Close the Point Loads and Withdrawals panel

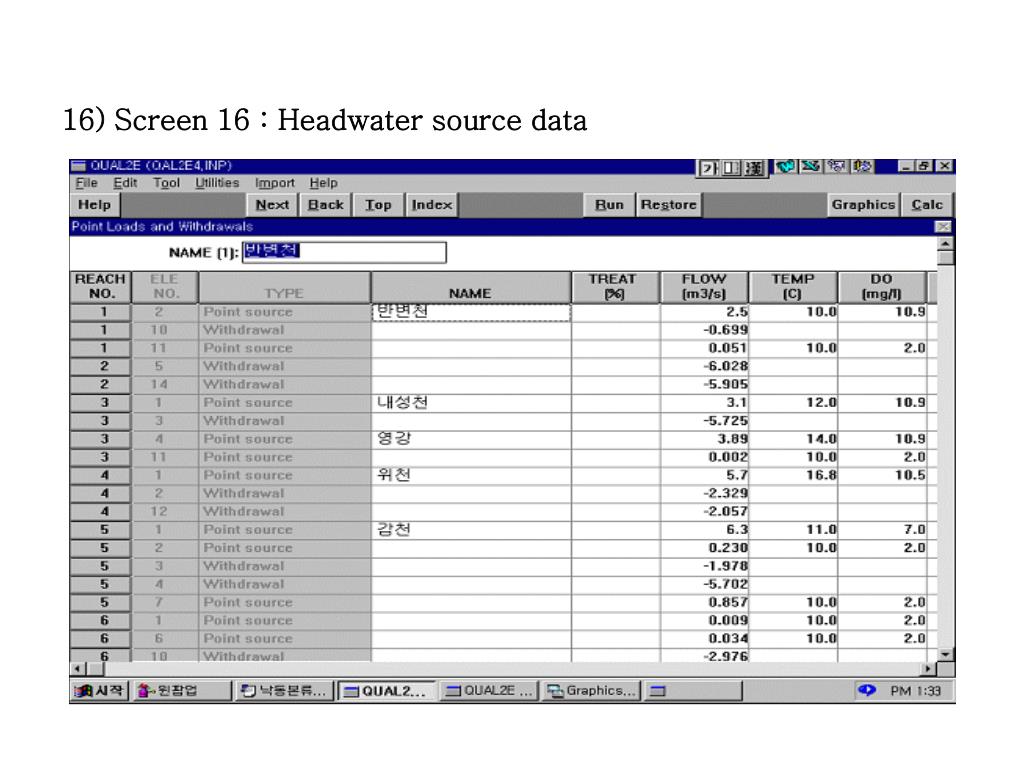(x=943, y=227)
